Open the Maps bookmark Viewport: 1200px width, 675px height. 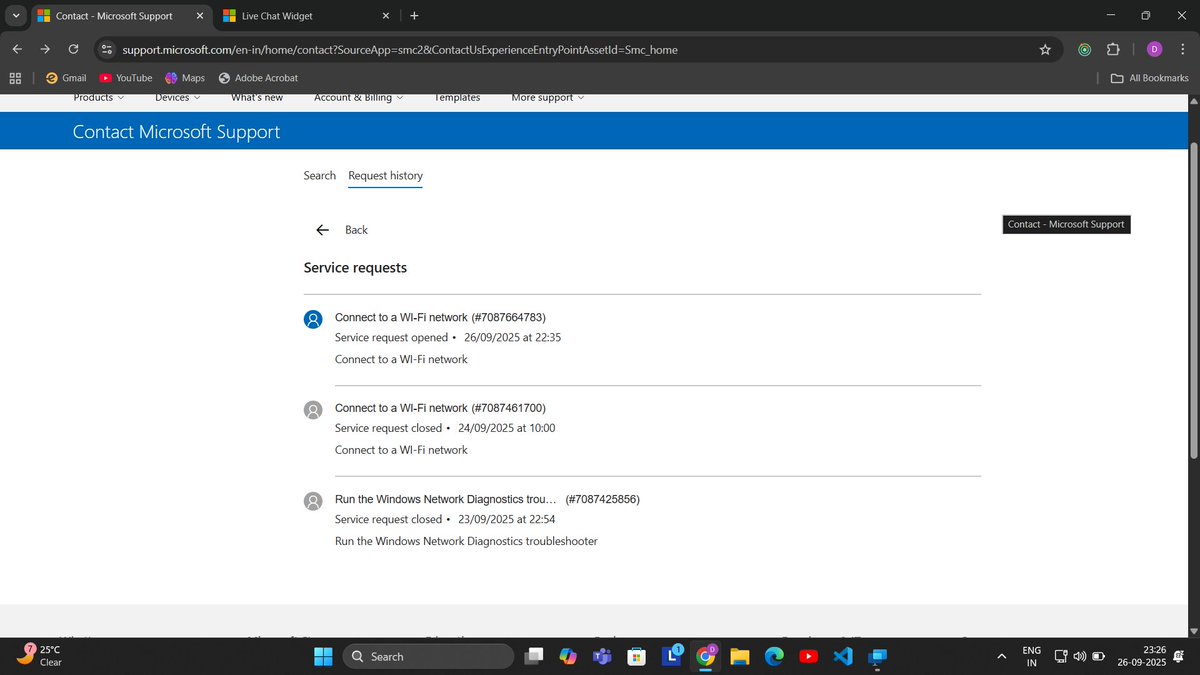pos(185,78)
